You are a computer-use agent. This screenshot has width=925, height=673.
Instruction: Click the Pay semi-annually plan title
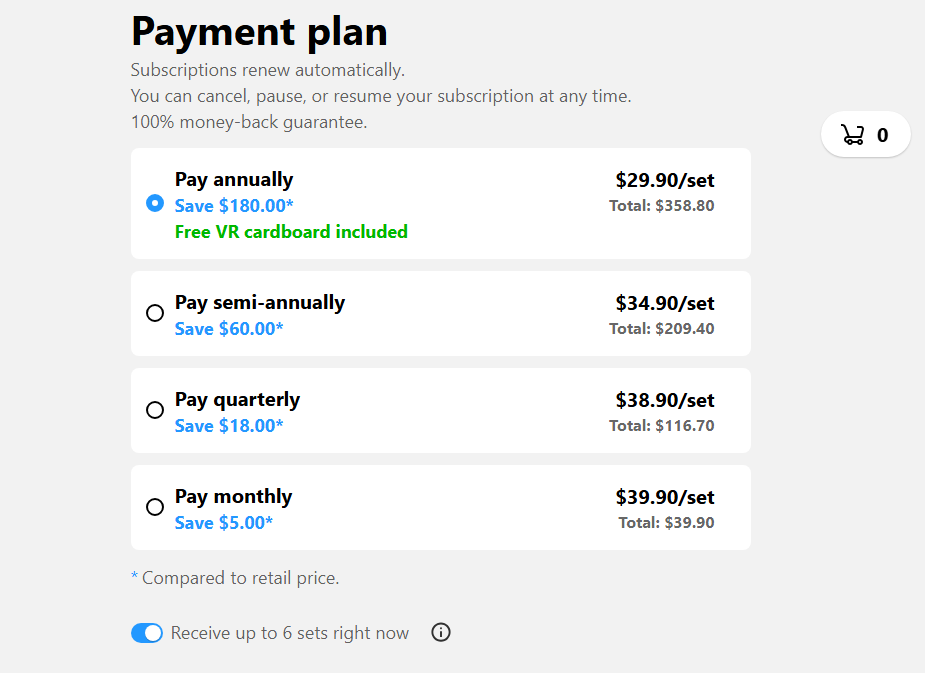point(260,303)
